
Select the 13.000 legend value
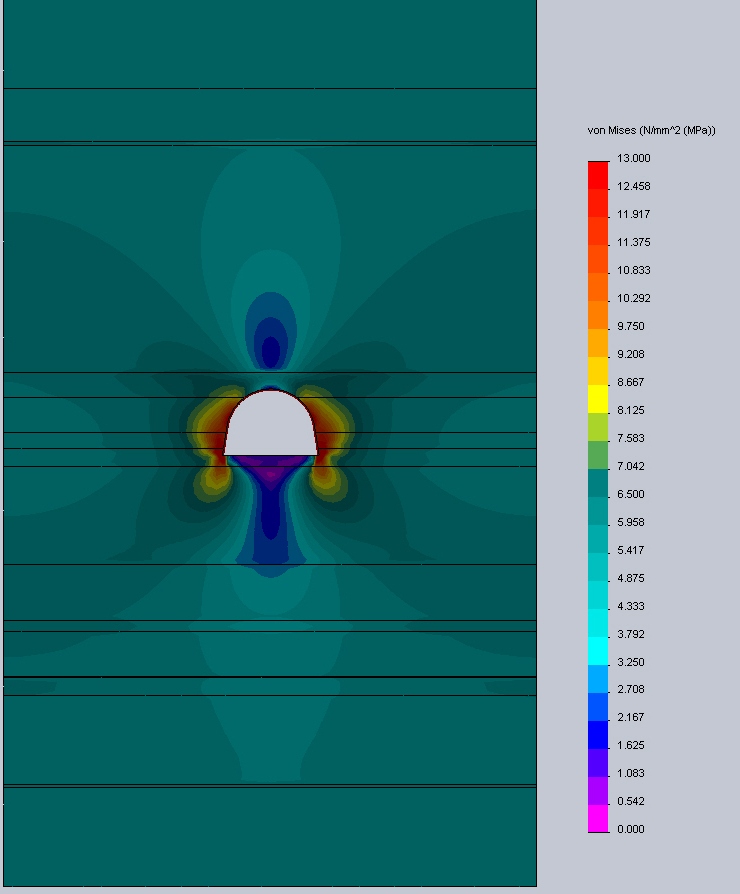(x=633, y=158)
